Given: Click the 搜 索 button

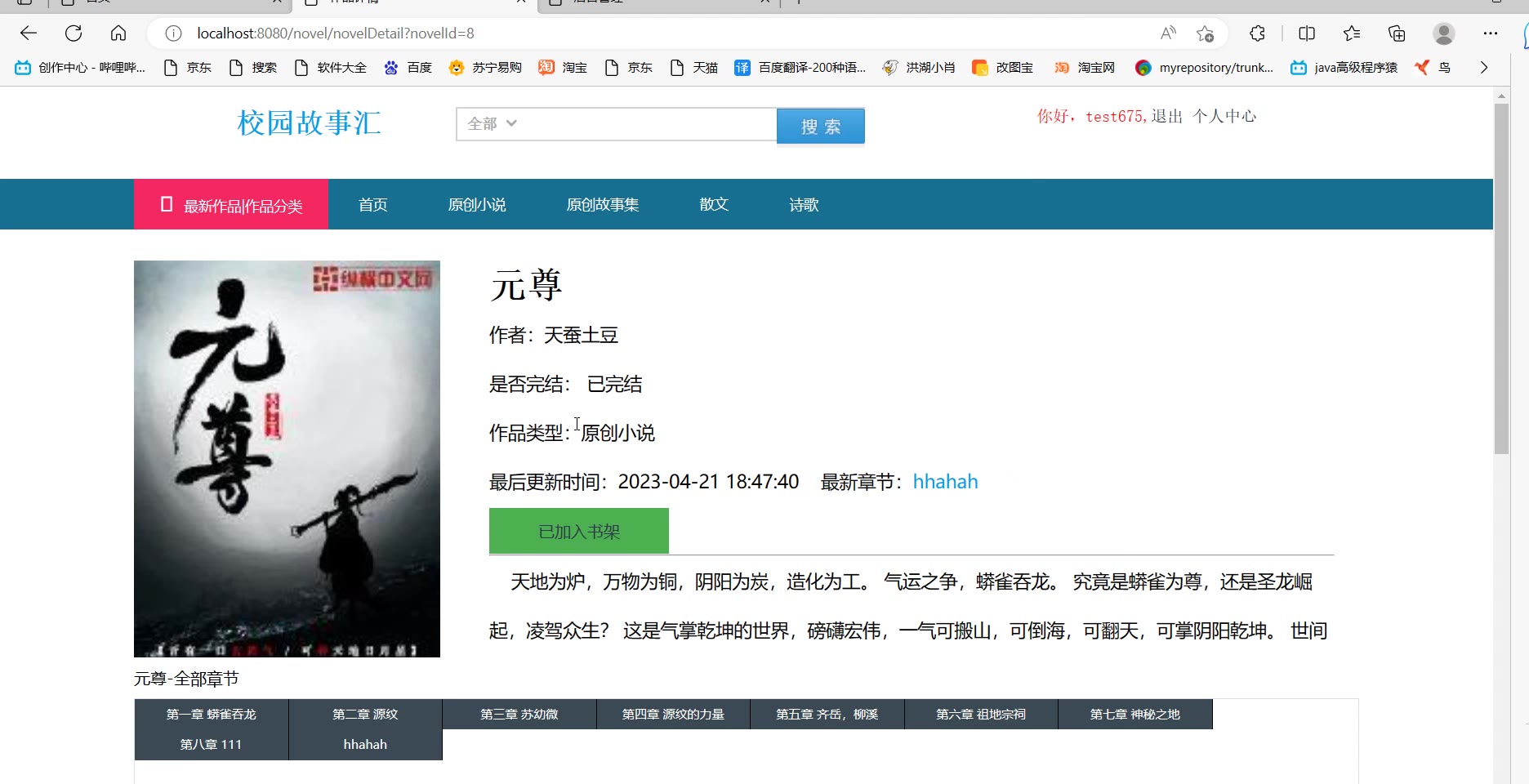Looking at the screenshot, I should click(x=820, y=126).
